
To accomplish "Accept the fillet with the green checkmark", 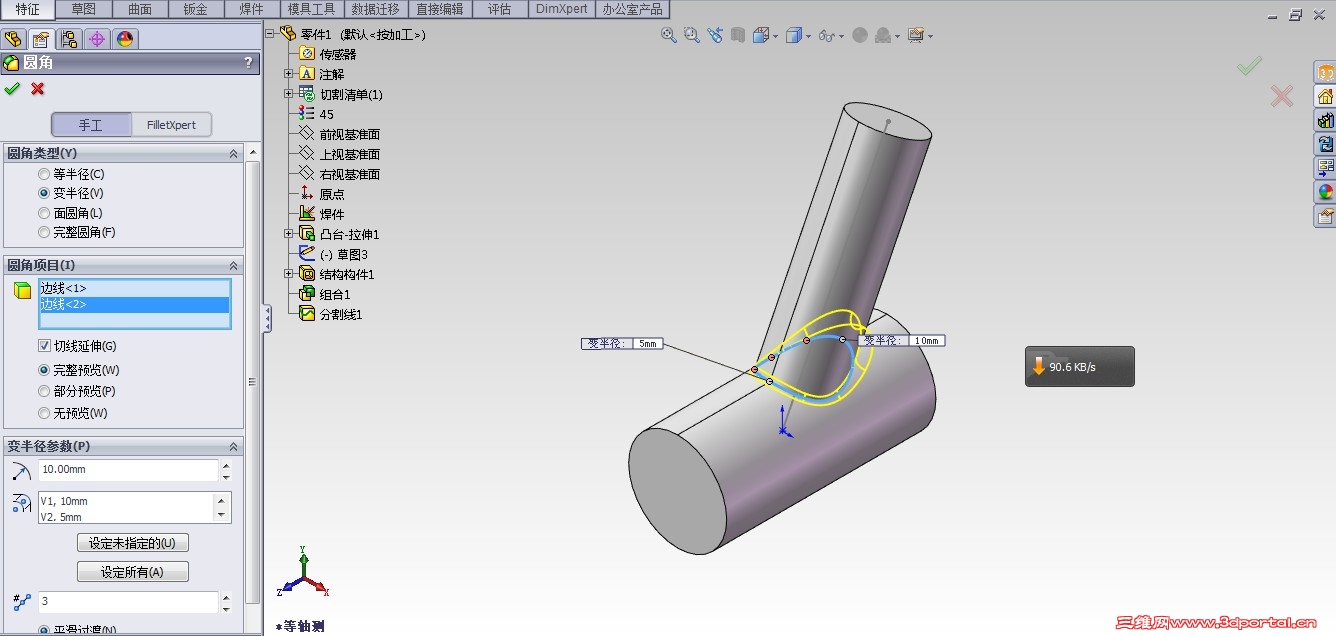I will [x=12, y=89].
